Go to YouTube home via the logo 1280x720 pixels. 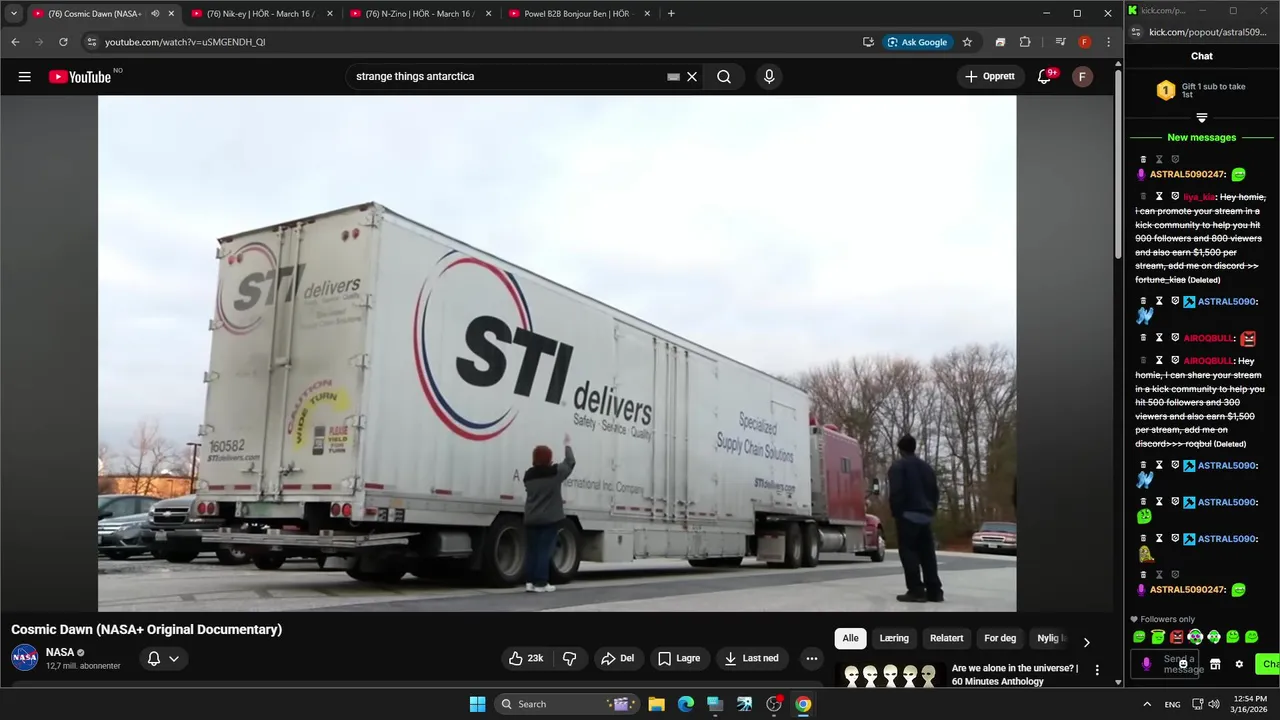point(80,77)
